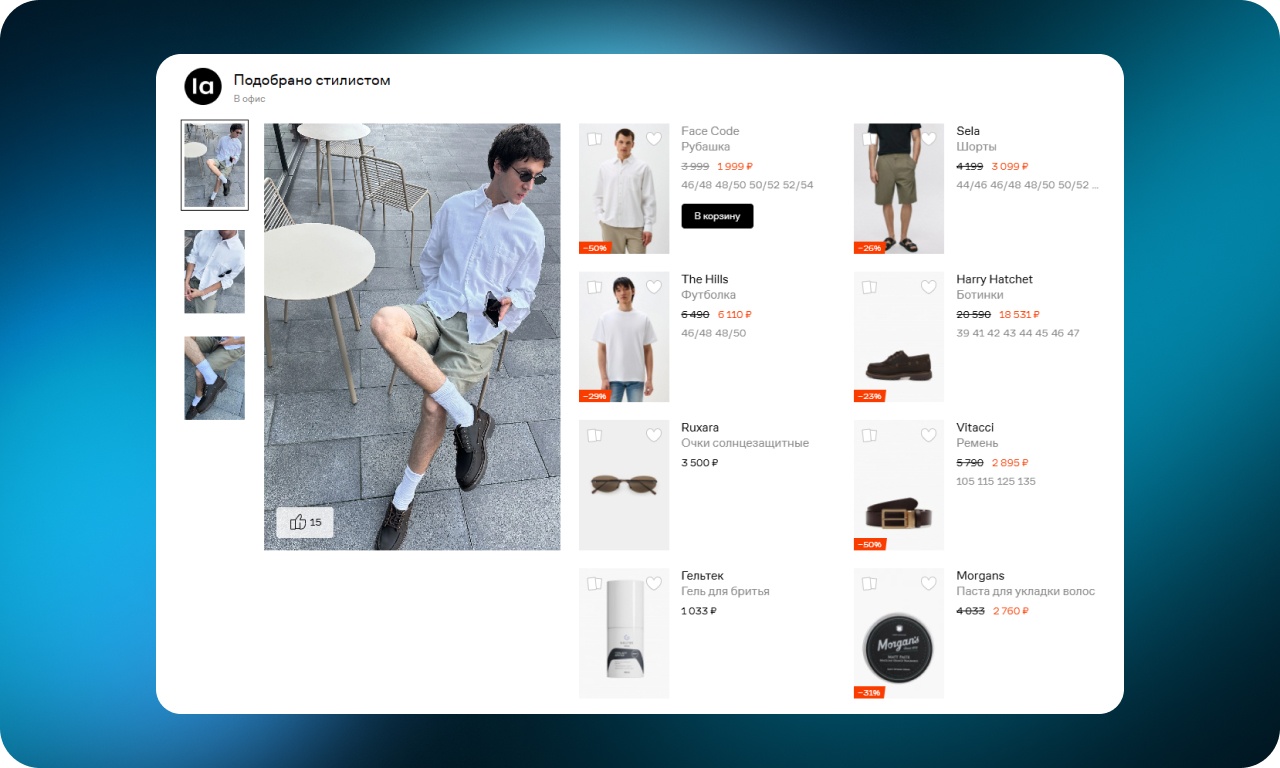Click the Гельтек brand name
1280x768 pixels.
tap(702, 575)
